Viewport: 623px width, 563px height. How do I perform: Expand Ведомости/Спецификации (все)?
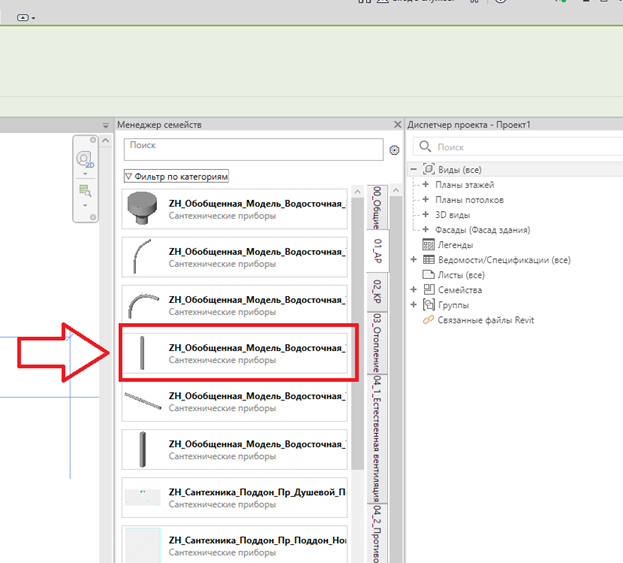414,259
